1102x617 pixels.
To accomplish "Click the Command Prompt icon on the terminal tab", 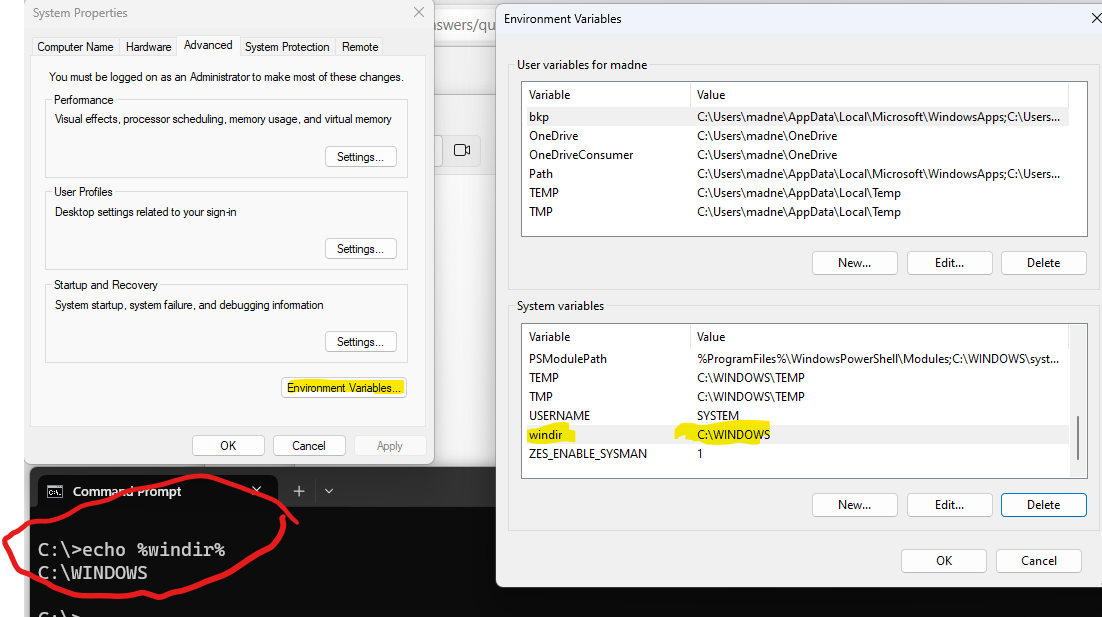I will 55,491.
